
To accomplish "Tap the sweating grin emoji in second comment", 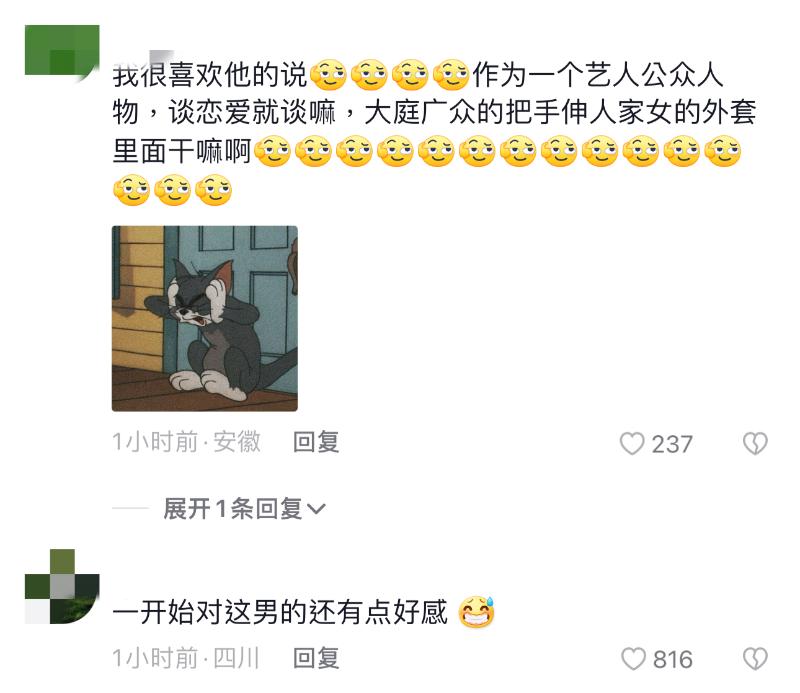I will pos(477,611).
